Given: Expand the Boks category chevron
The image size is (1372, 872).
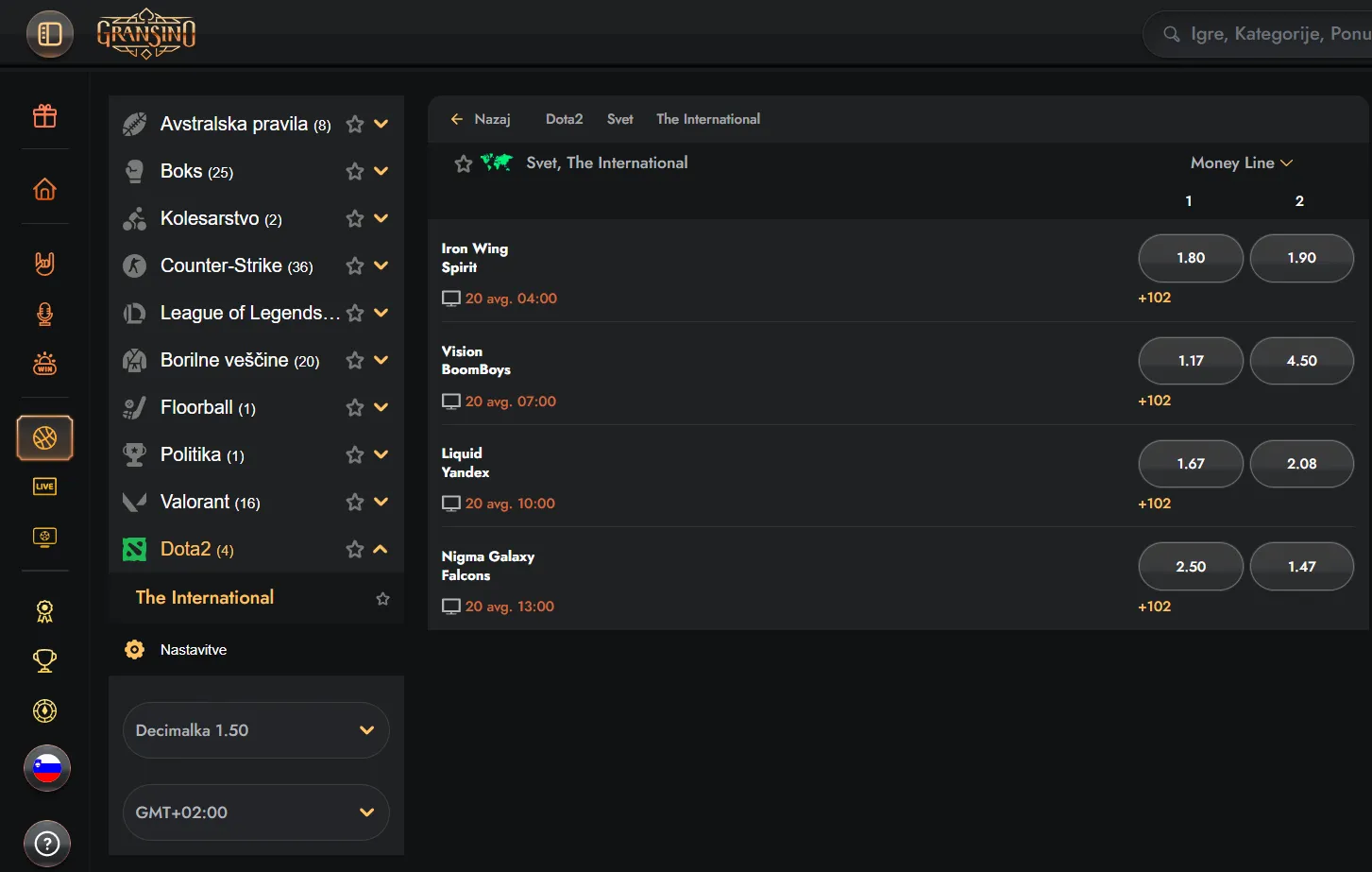Looking at the screenshot, I should click(381, 171).
